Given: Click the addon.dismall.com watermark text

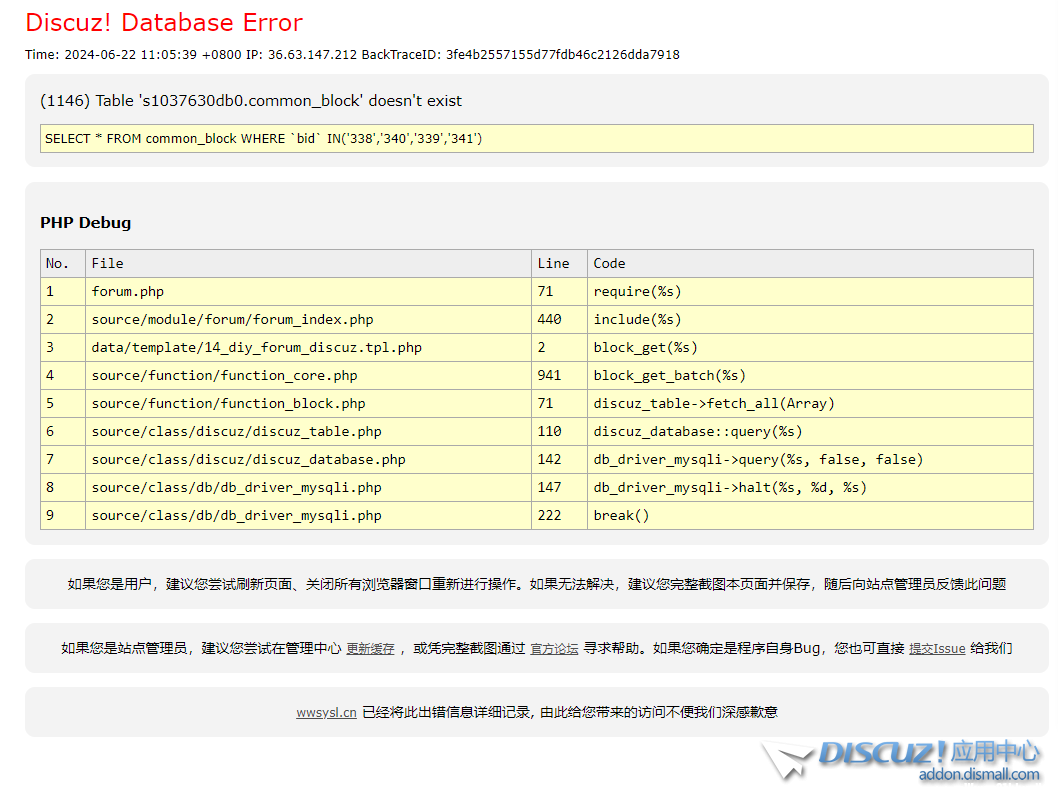Looking at the screenshot, I should tap(979, 774).
